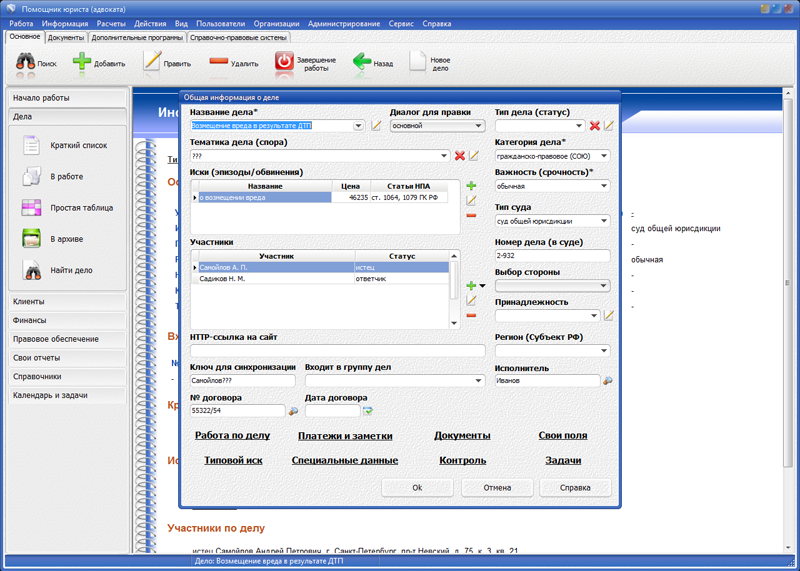
Task: Clear Тип дела (статус) with the red X
Action: click(594, 126)
